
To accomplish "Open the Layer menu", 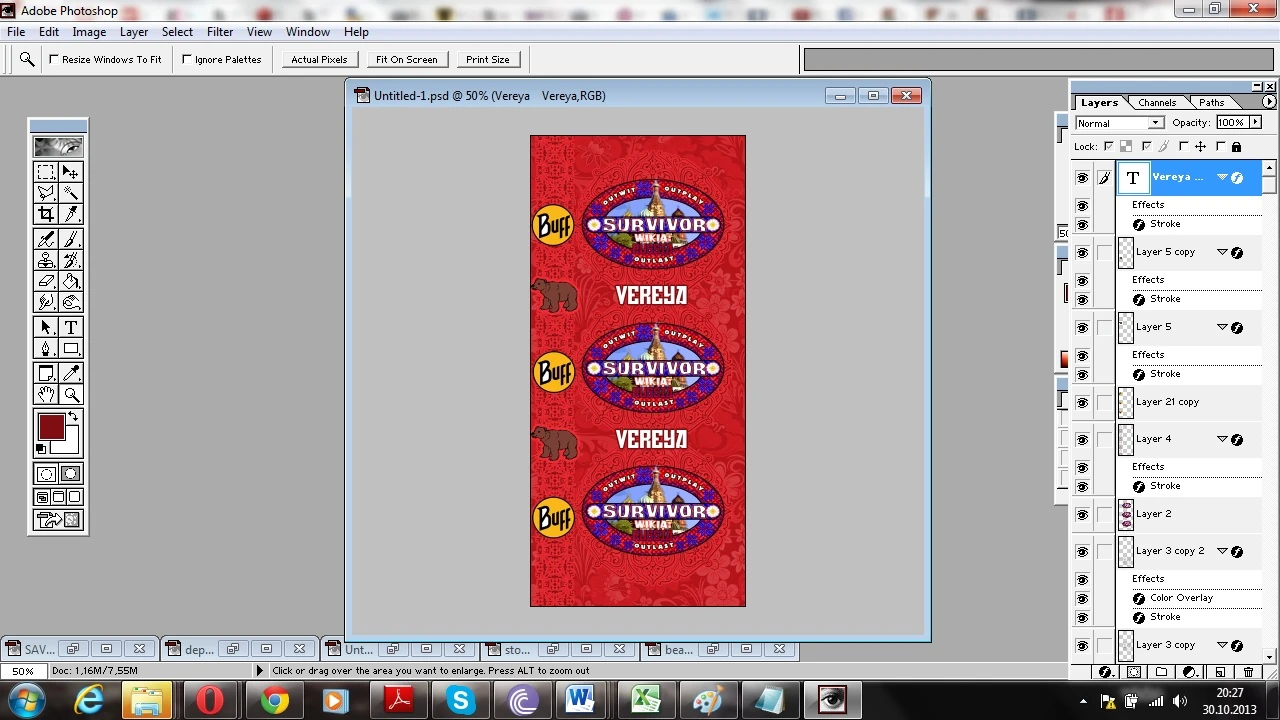I will point(134,32).
